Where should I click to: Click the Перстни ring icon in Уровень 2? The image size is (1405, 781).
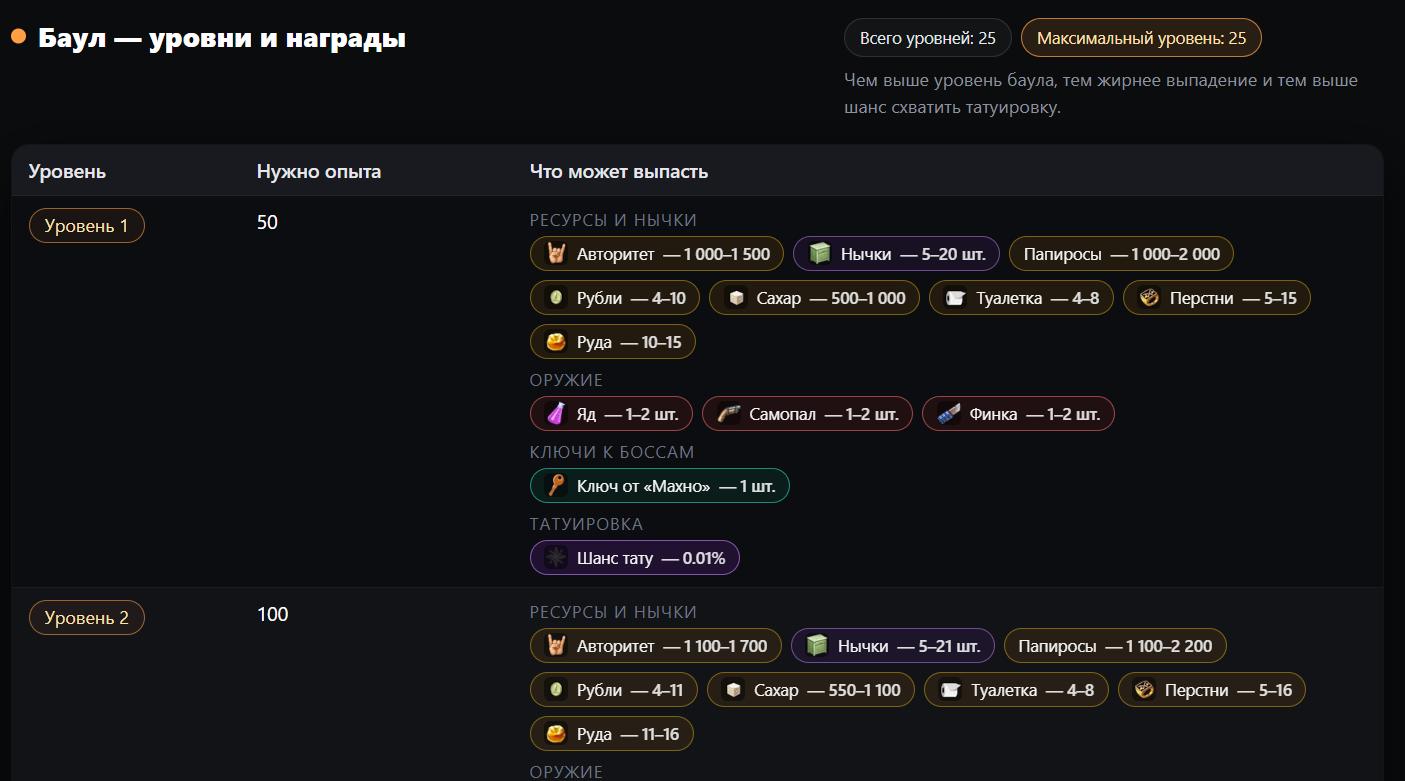click(x=1144, y=690)
